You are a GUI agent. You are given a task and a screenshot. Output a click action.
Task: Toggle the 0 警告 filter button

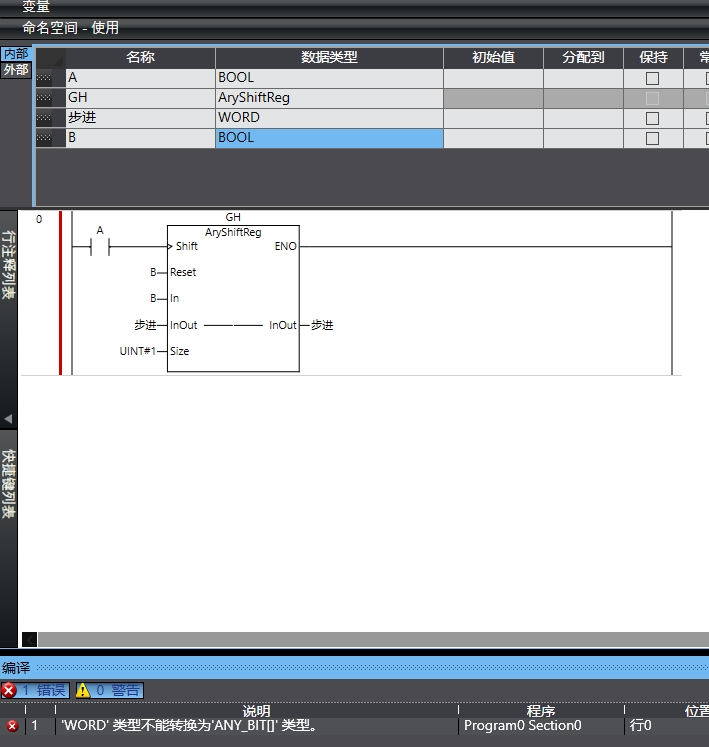click(109, 690)
